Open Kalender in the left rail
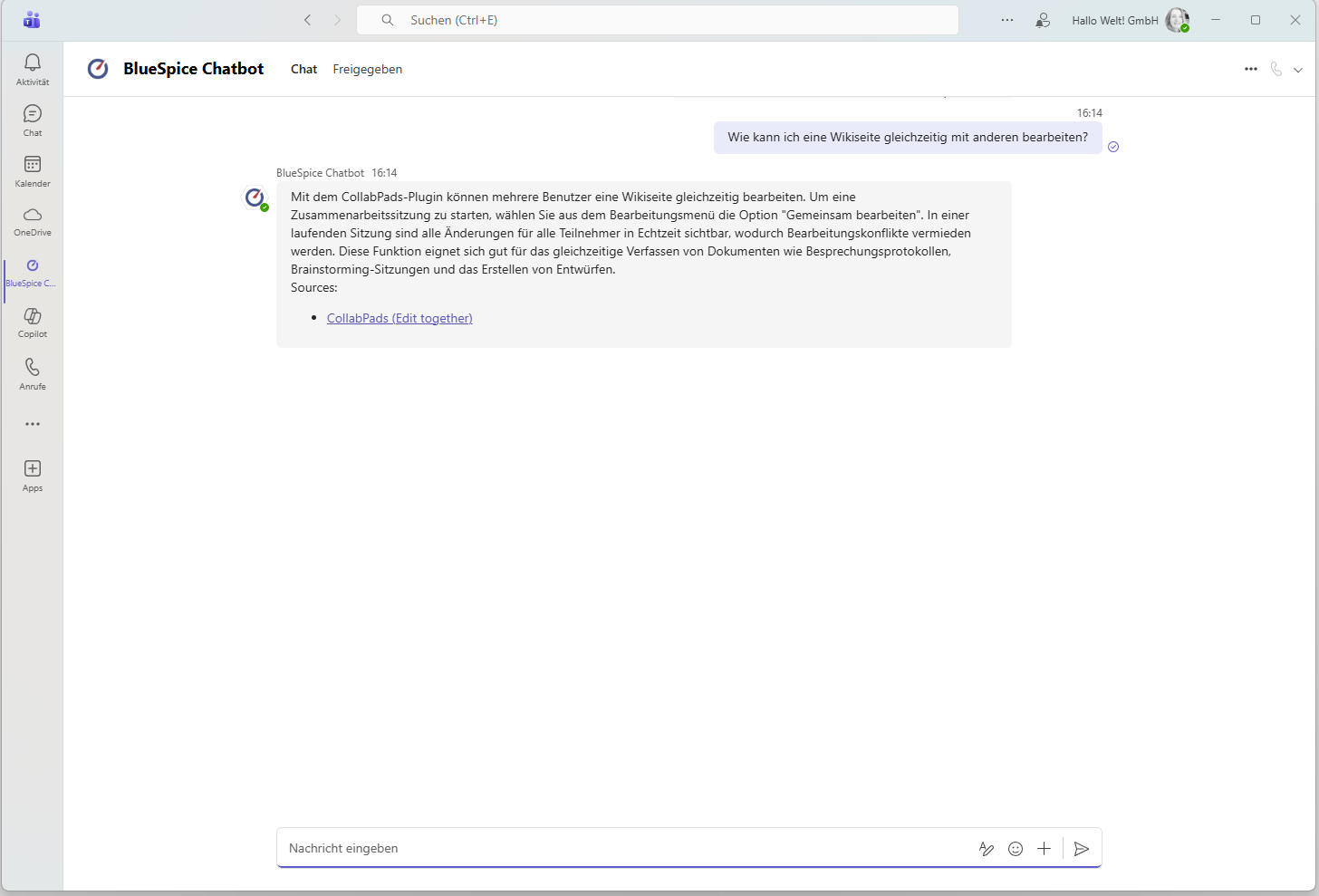 click(33, 170)
